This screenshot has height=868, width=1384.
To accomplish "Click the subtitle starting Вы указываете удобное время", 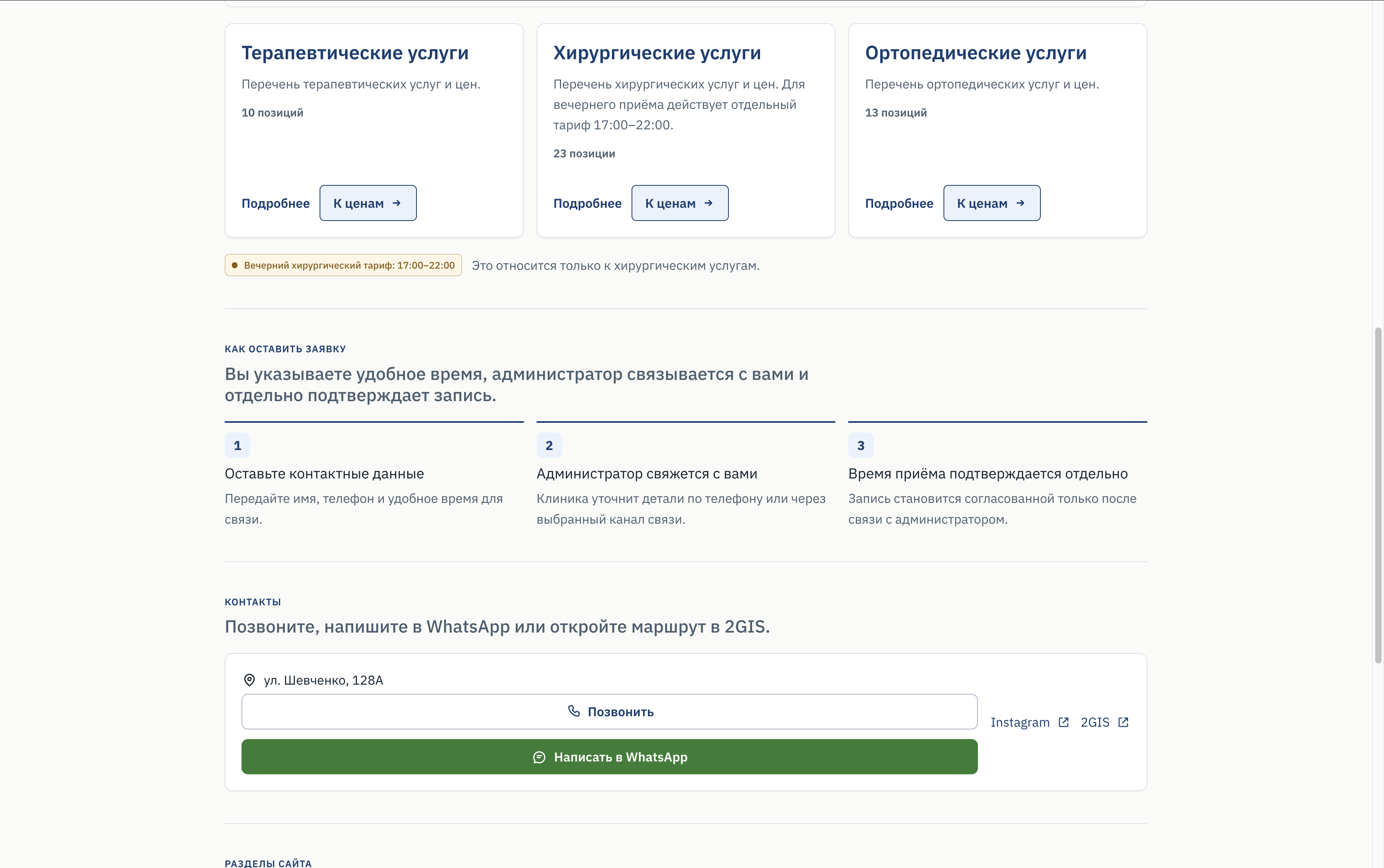I will tap(517, 385).
